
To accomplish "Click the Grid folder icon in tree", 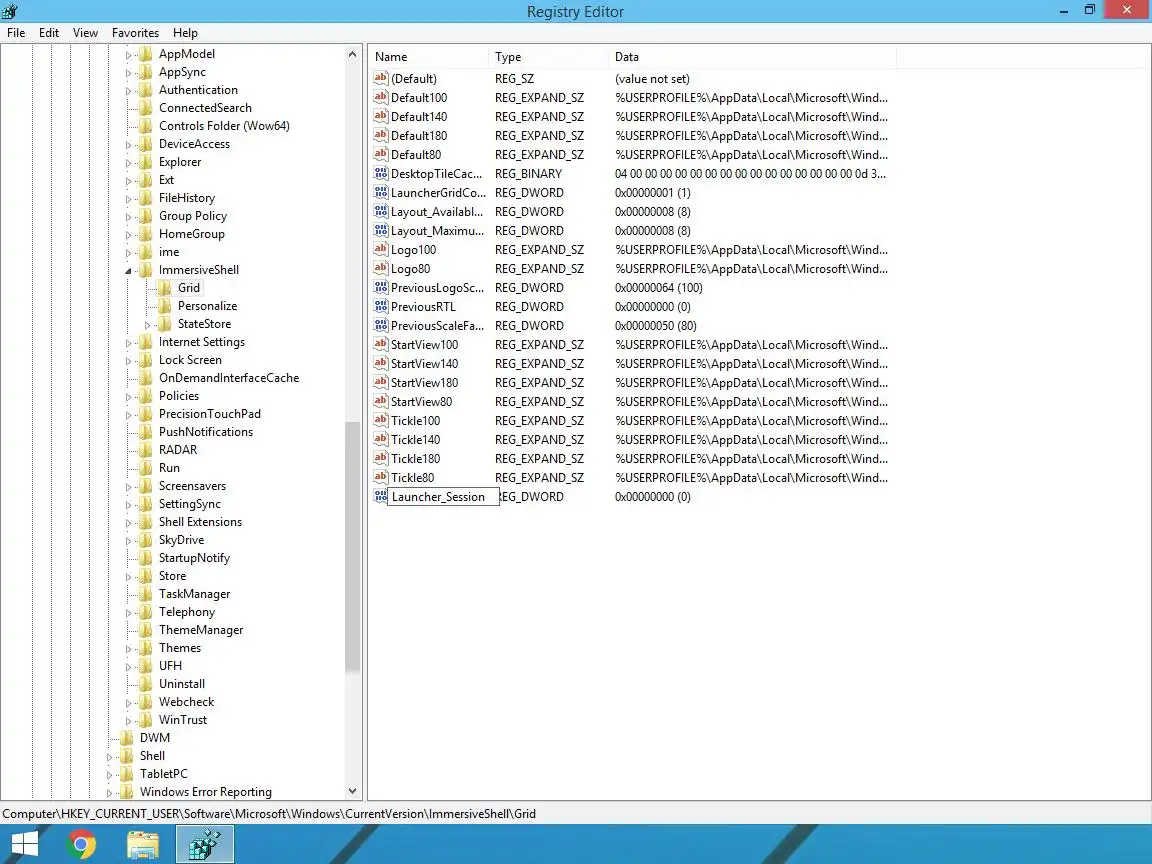I will point(165,288).
